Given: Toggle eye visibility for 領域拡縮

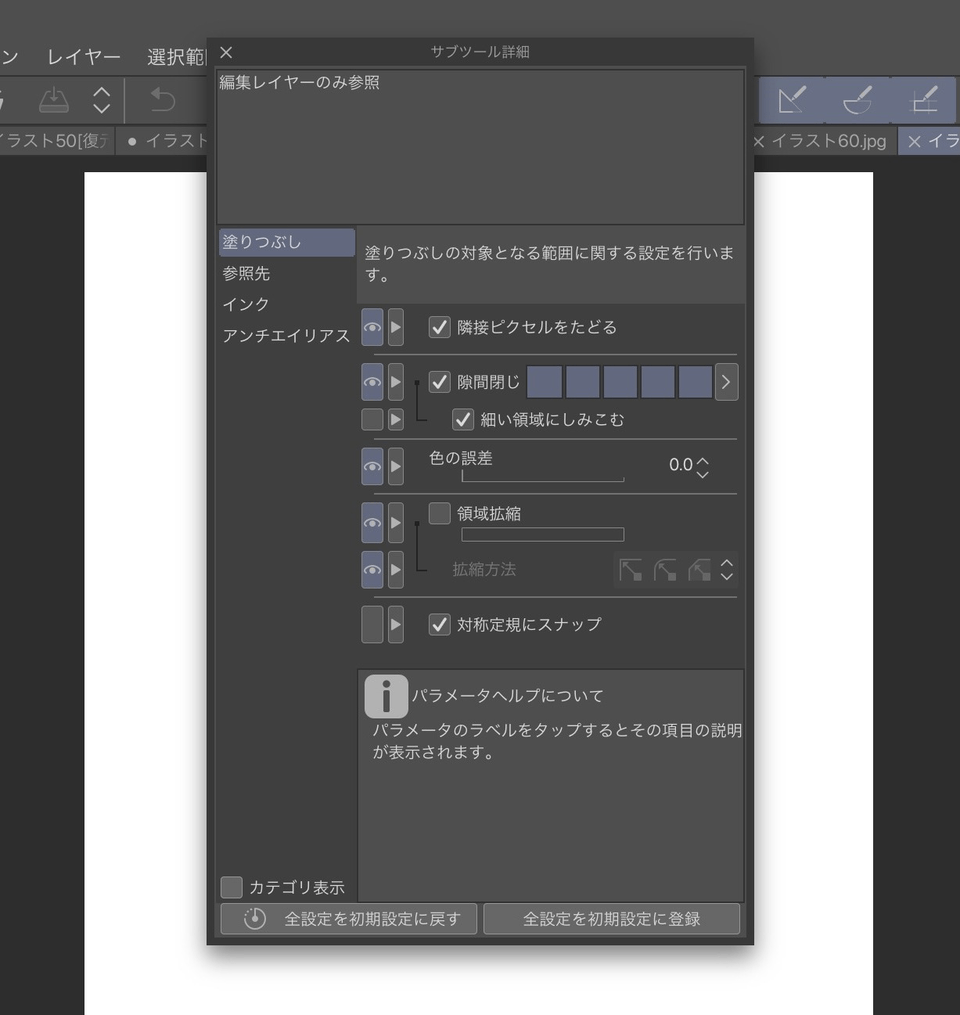Looking at the screenshot, I should click(372, 522).
